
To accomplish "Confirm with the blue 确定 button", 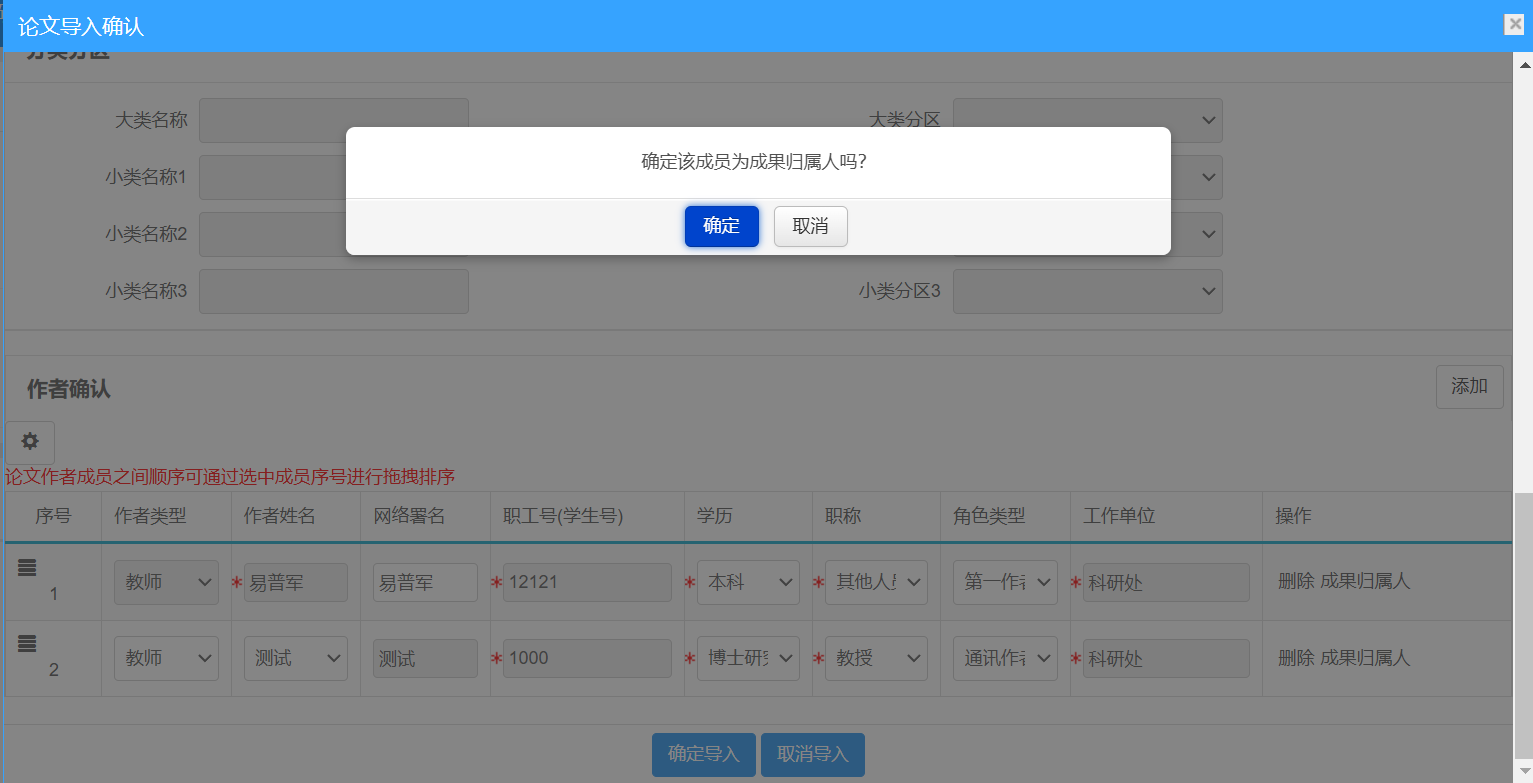I will 721,226.
